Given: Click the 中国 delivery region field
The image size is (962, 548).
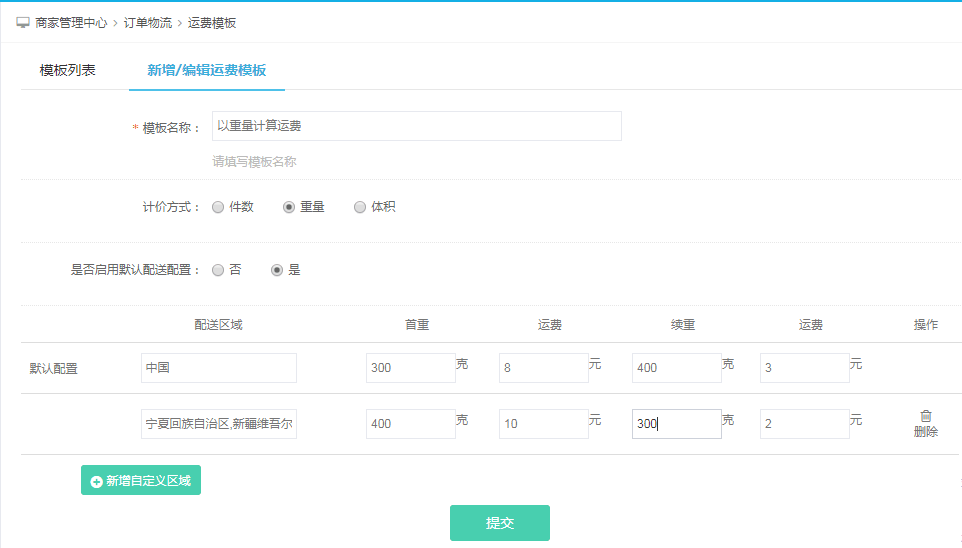Looking at the screenshot, I should pyautogui.click(x=219, y=368).
